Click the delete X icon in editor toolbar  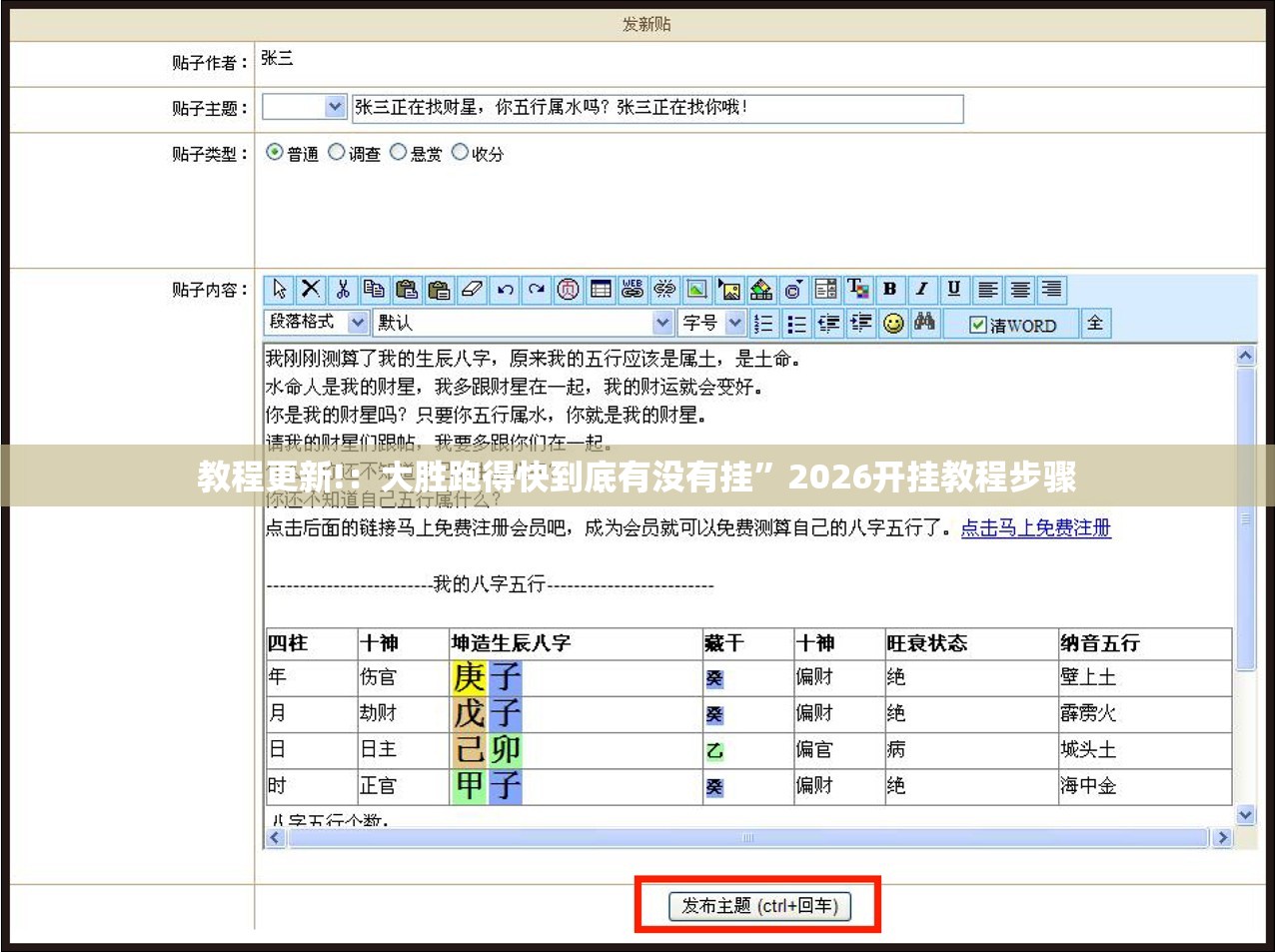click(311, 290)
